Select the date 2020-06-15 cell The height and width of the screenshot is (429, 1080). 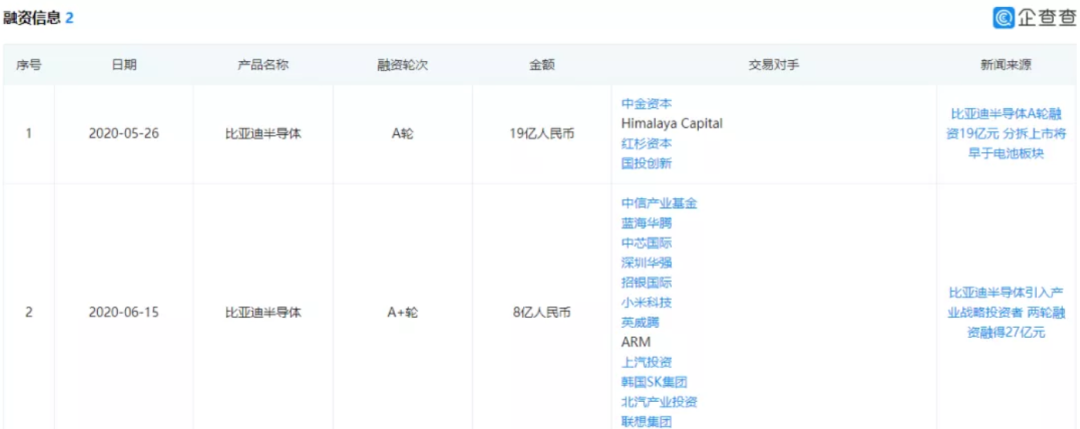[124, 313]
